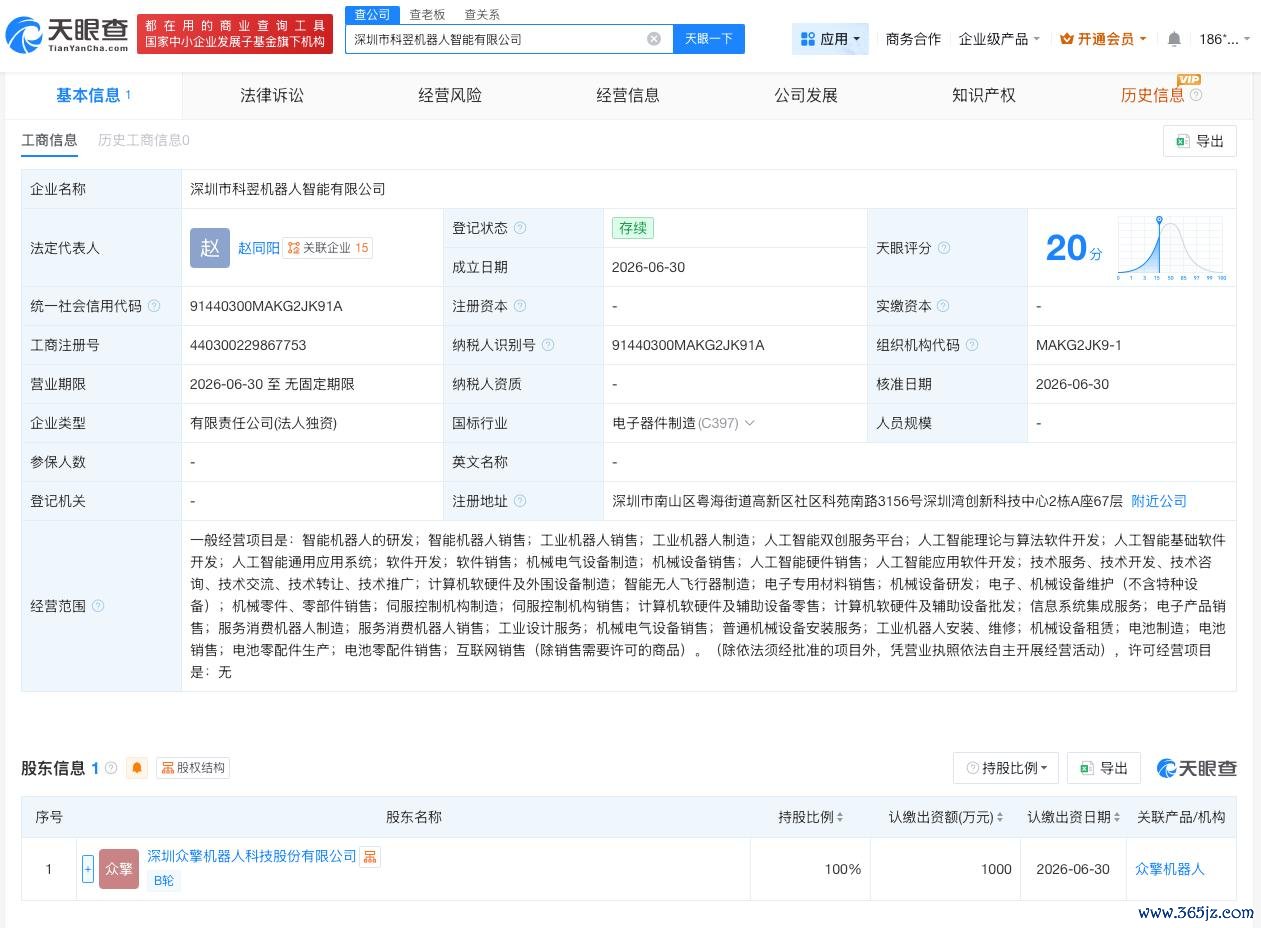The width and height of the screenshot is (1261, 928).
Task: Click help icon beside 注册资本
Action: coord(520,306)
